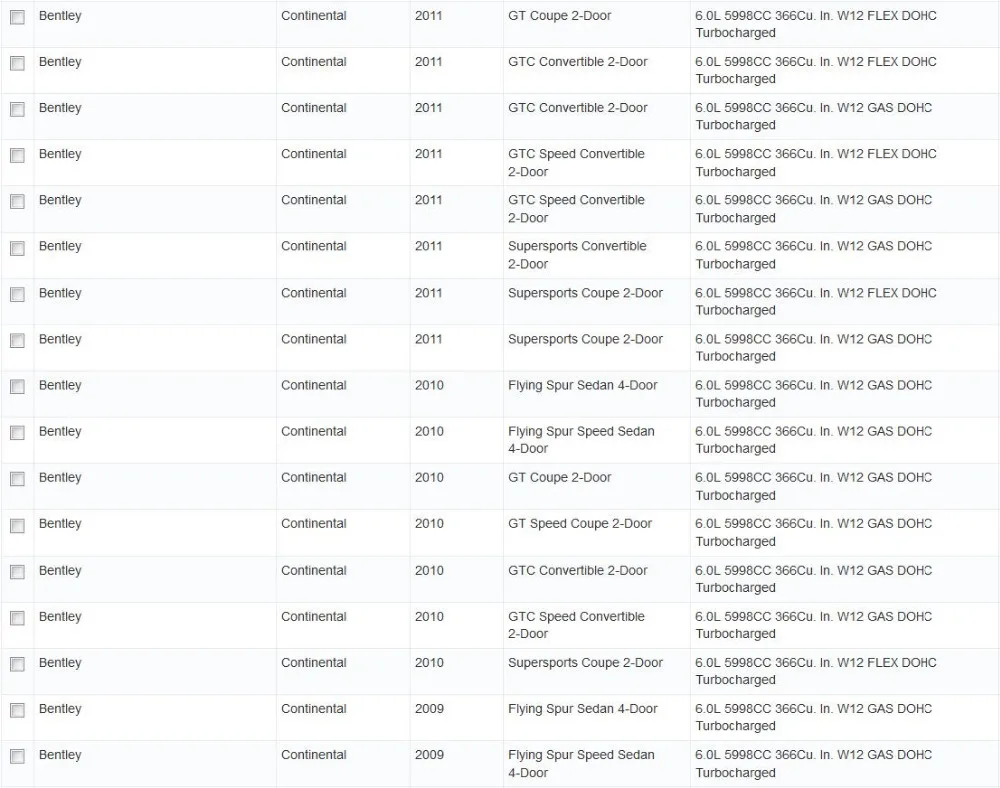Click year '2010' in GT Coupe 2-Door row
The width and height of the screenshot is (1000, 788).
429,477
